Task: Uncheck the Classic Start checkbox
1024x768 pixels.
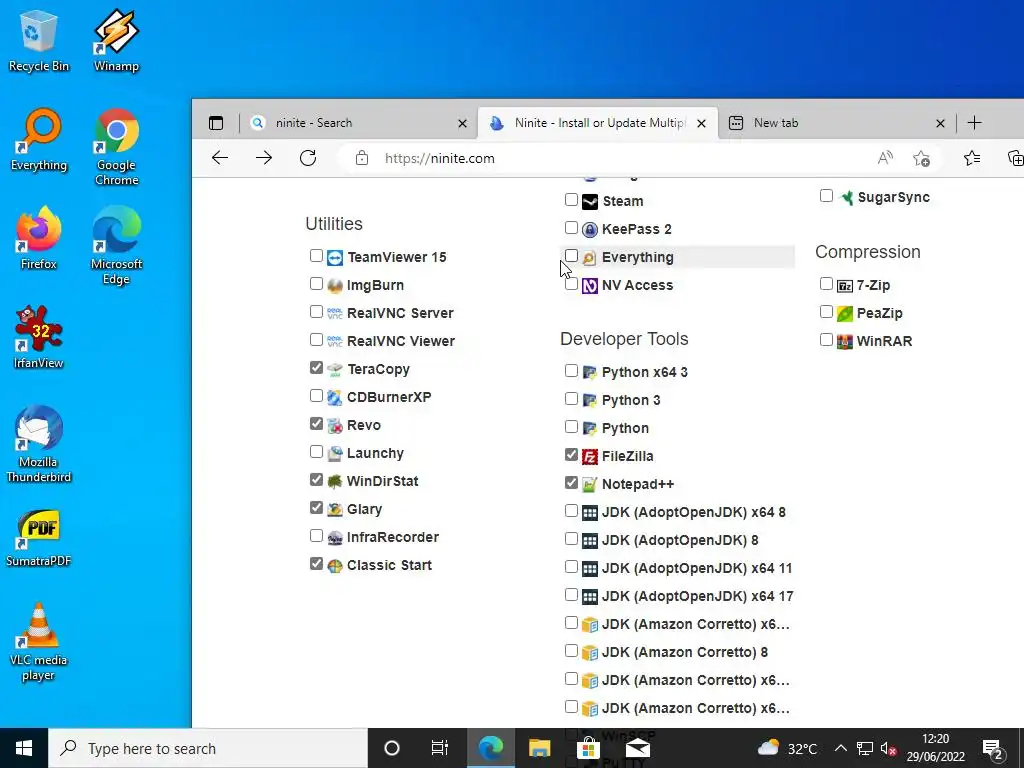Action: (x=316, y=564)
